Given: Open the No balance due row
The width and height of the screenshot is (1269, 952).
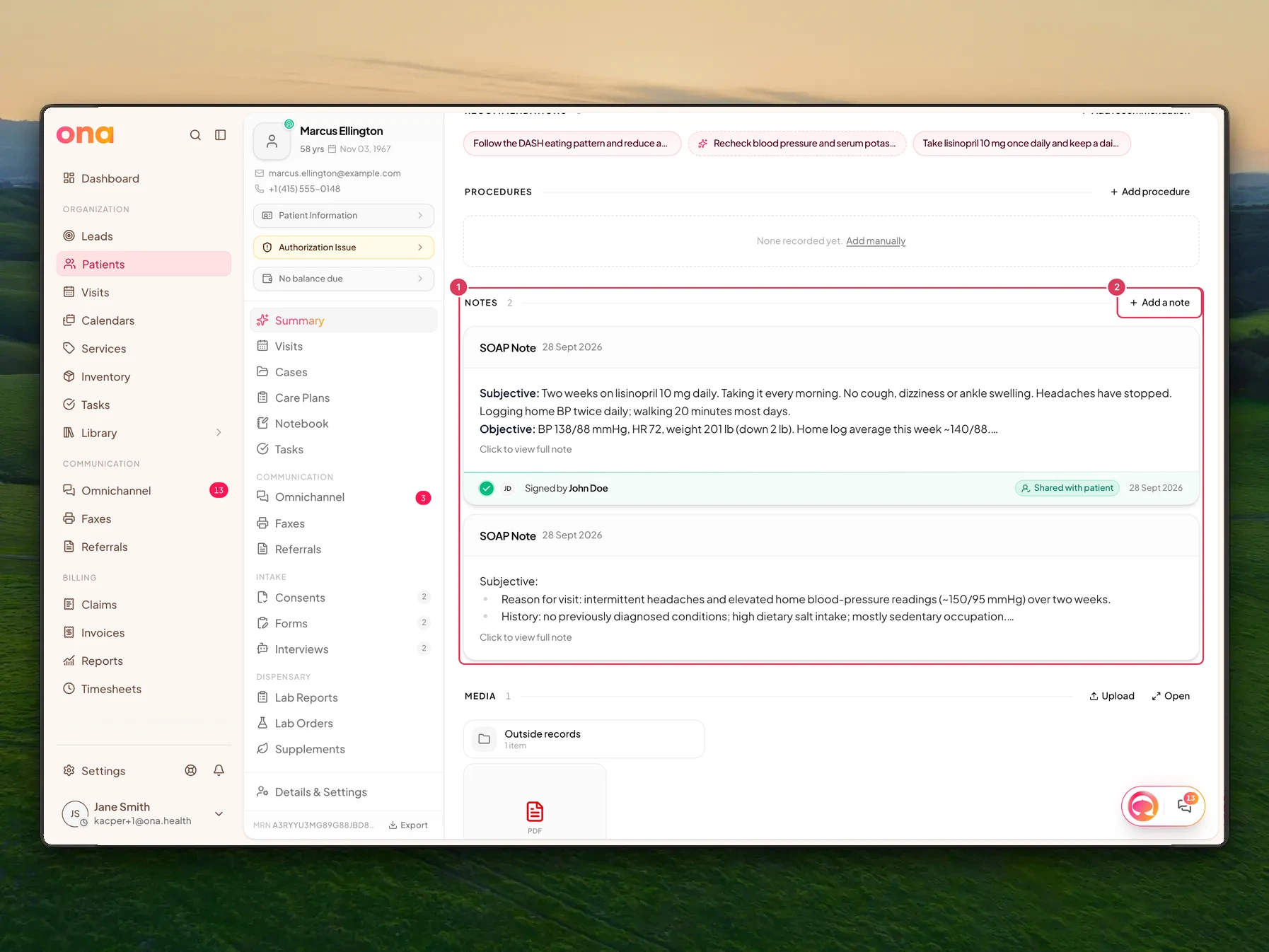Looking at the screenshot, I should 344,279.
